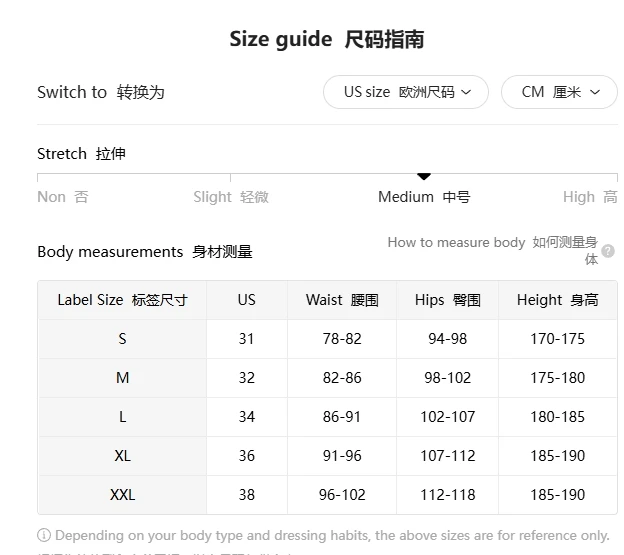Open the CM unit dropdown
Screen dimensions: 624x555
point(559,92)
